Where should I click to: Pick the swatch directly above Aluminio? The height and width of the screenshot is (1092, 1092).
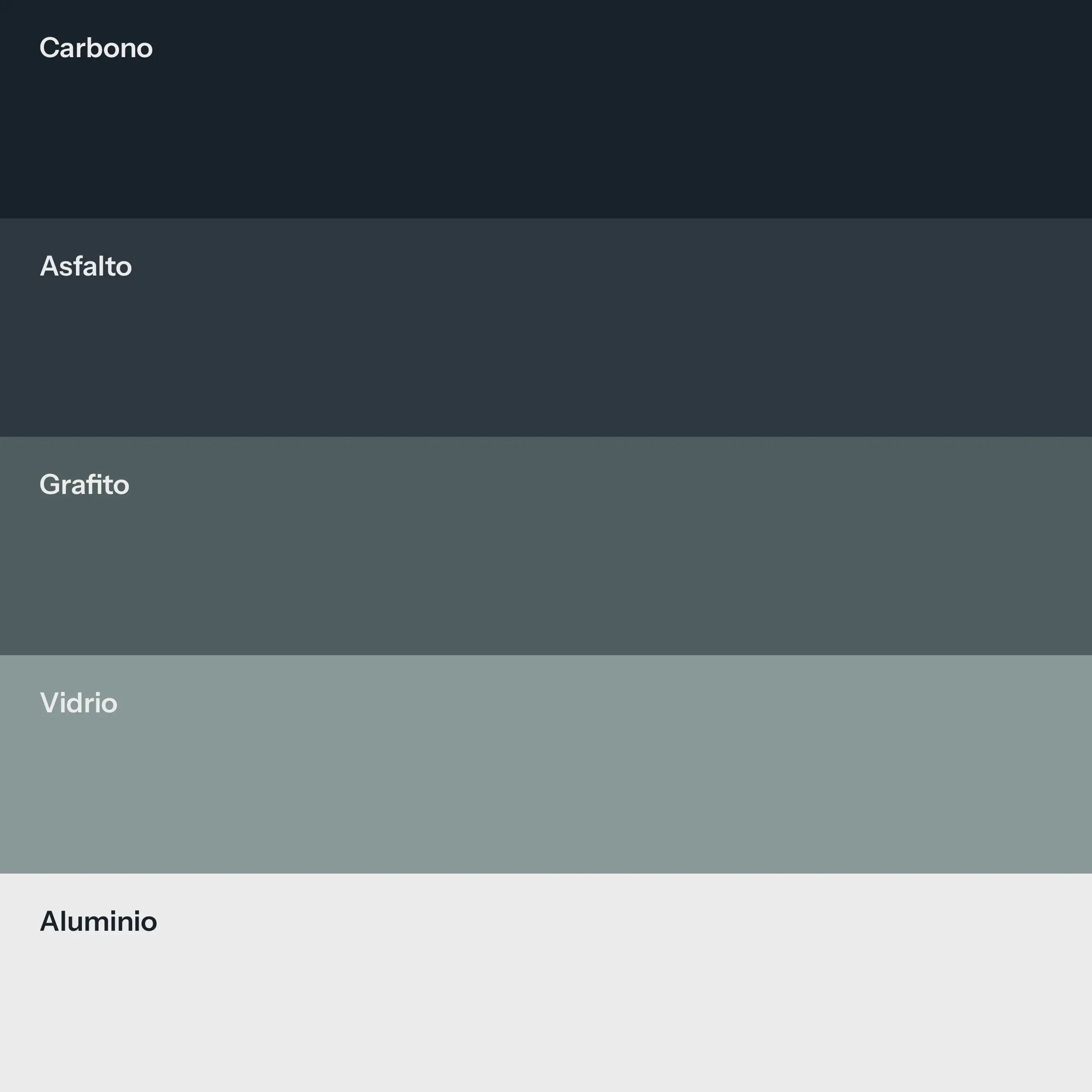(546, 764)
